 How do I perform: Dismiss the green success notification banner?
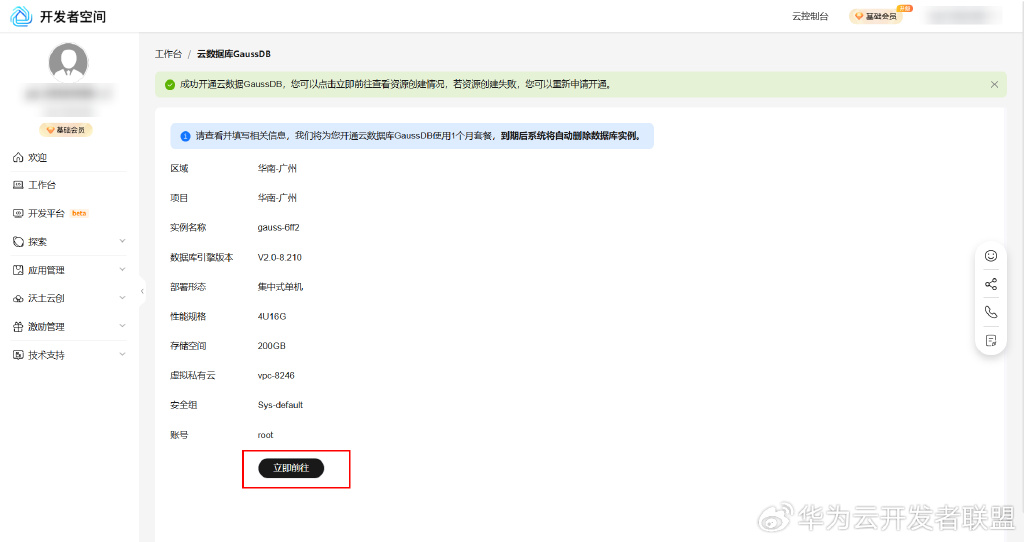[994, 84]
